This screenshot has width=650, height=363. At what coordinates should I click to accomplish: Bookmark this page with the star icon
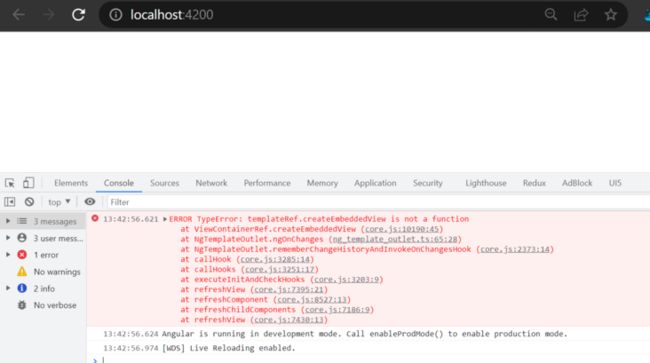tap(611, 15)
